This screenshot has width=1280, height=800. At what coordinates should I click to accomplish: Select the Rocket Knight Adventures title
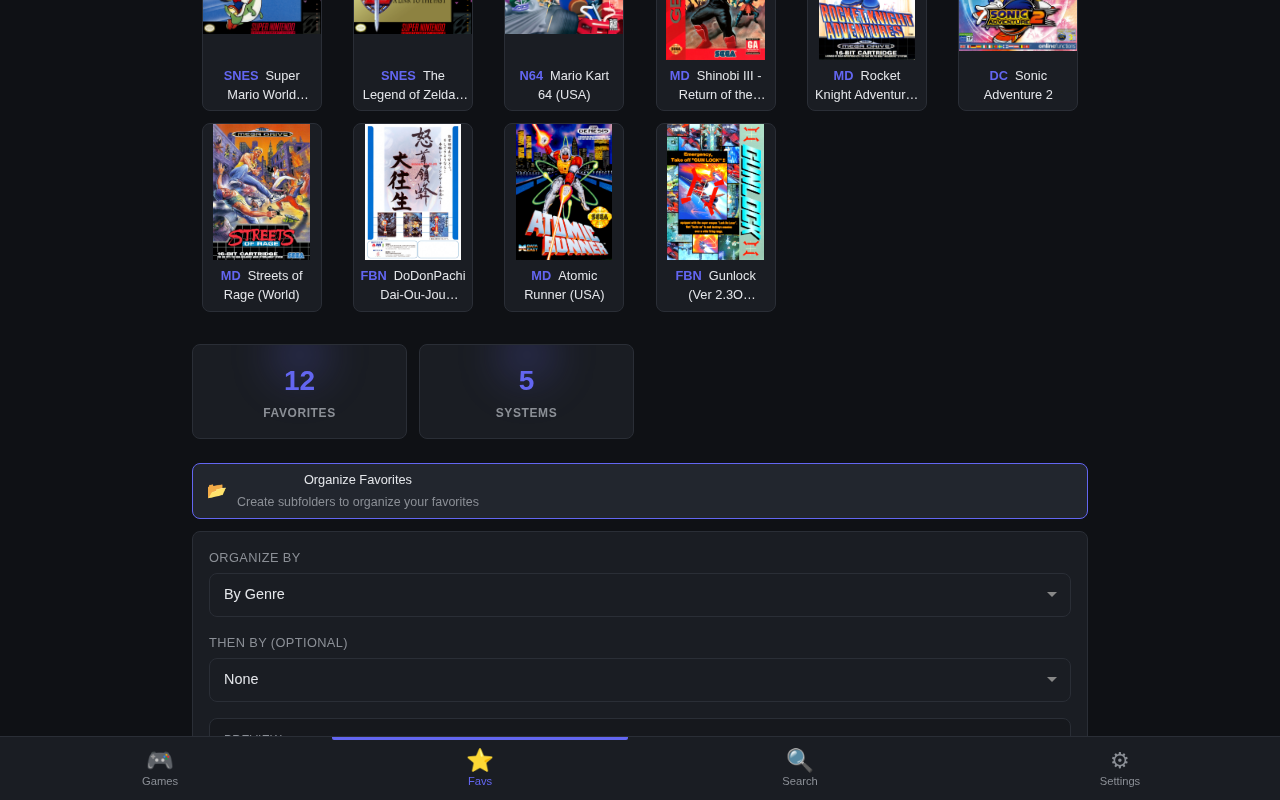(x=867, y=85)
